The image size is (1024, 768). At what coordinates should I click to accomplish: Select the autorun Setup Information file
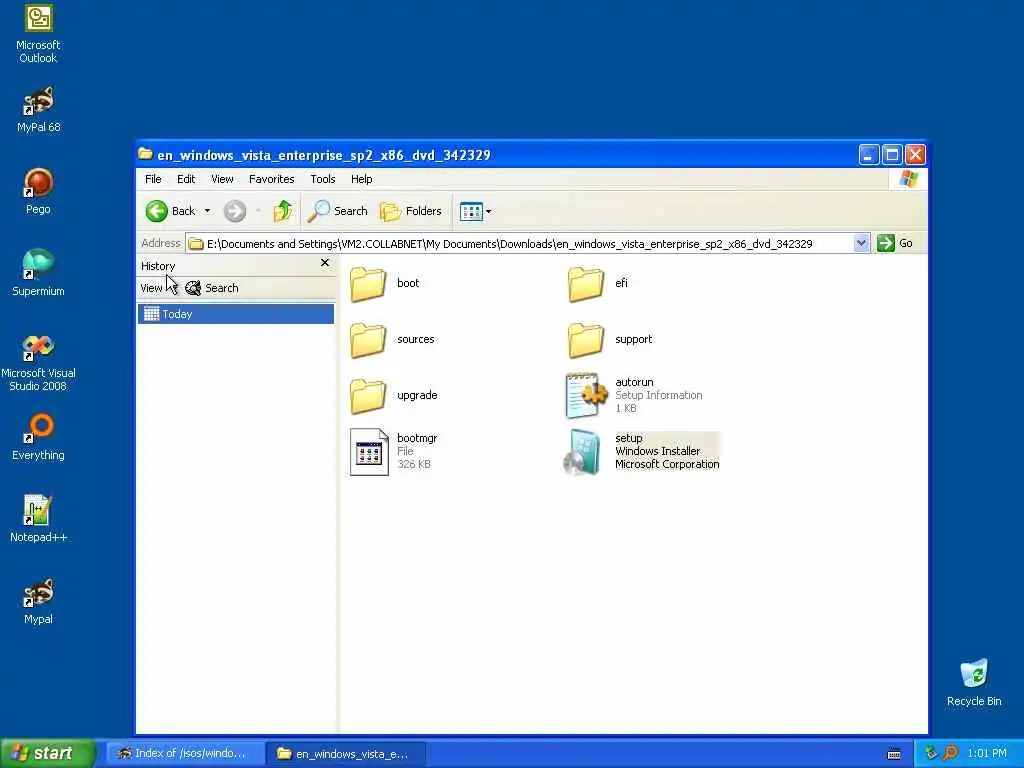click(x=634, y=395)
